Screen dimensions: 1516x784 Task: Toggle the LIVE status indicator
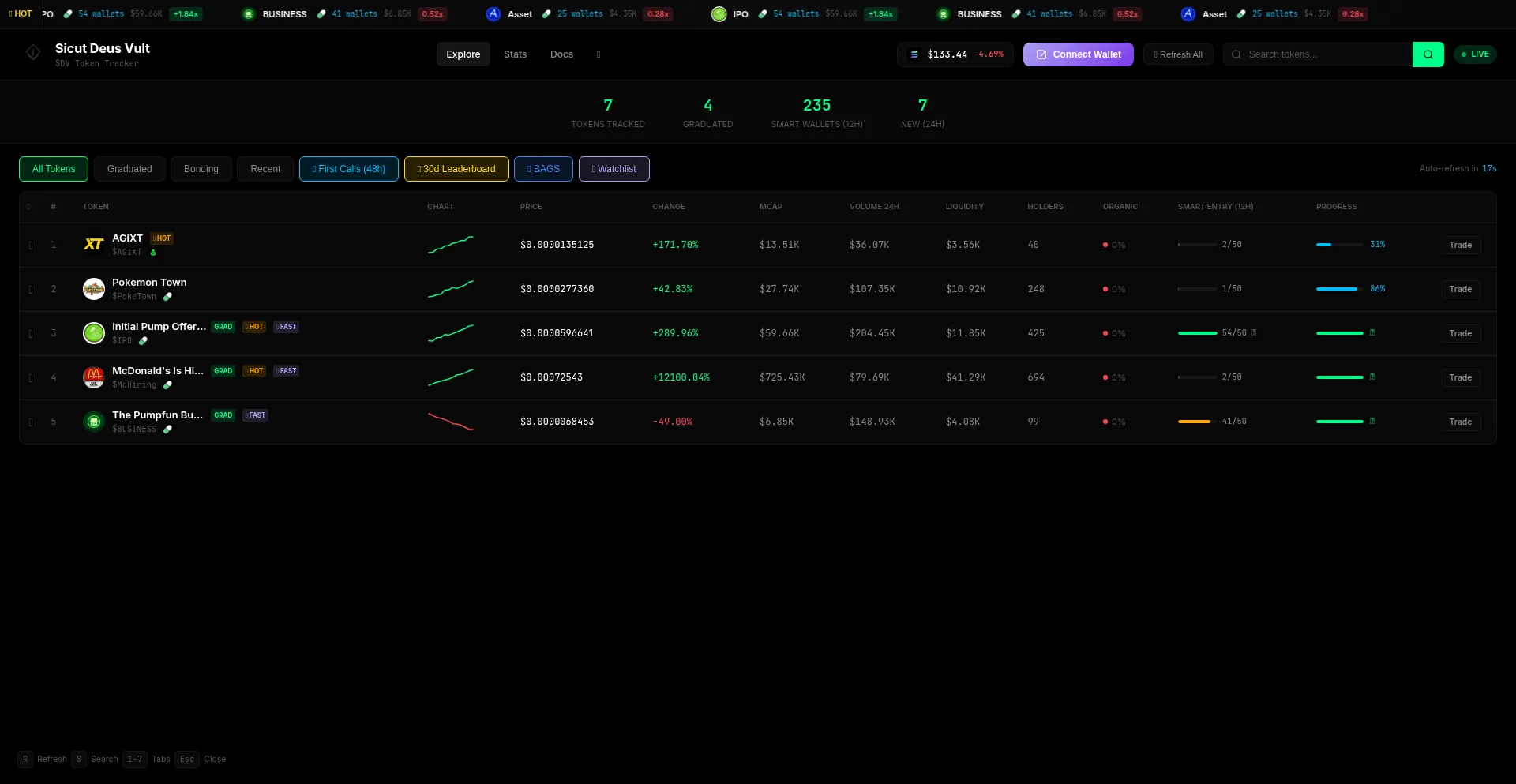[1475, 54]
